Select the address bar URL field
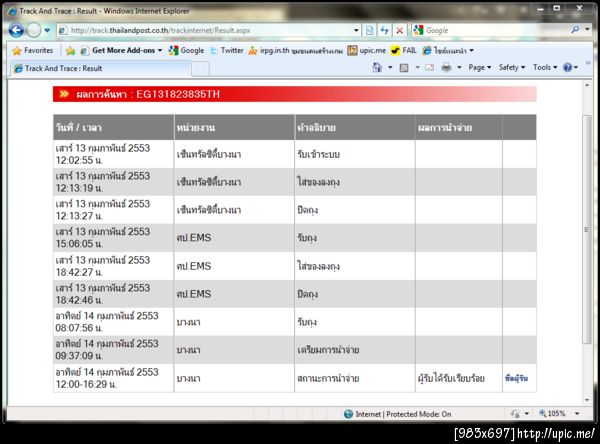 pyautogui.click(x=205, y=30)
